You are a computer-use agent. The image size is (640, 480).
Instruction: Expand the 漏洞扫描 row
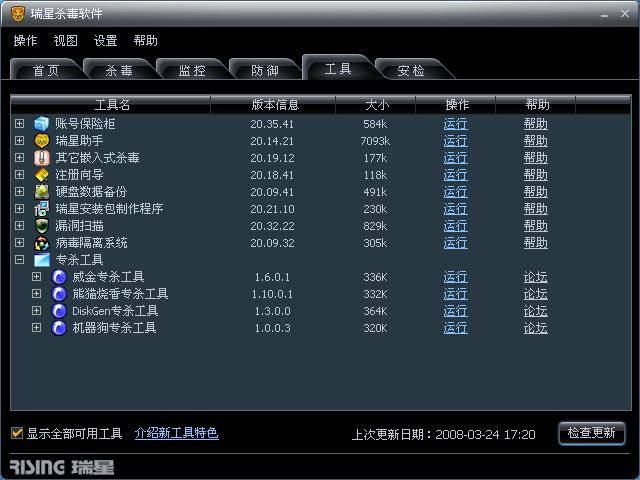point(19,225)
